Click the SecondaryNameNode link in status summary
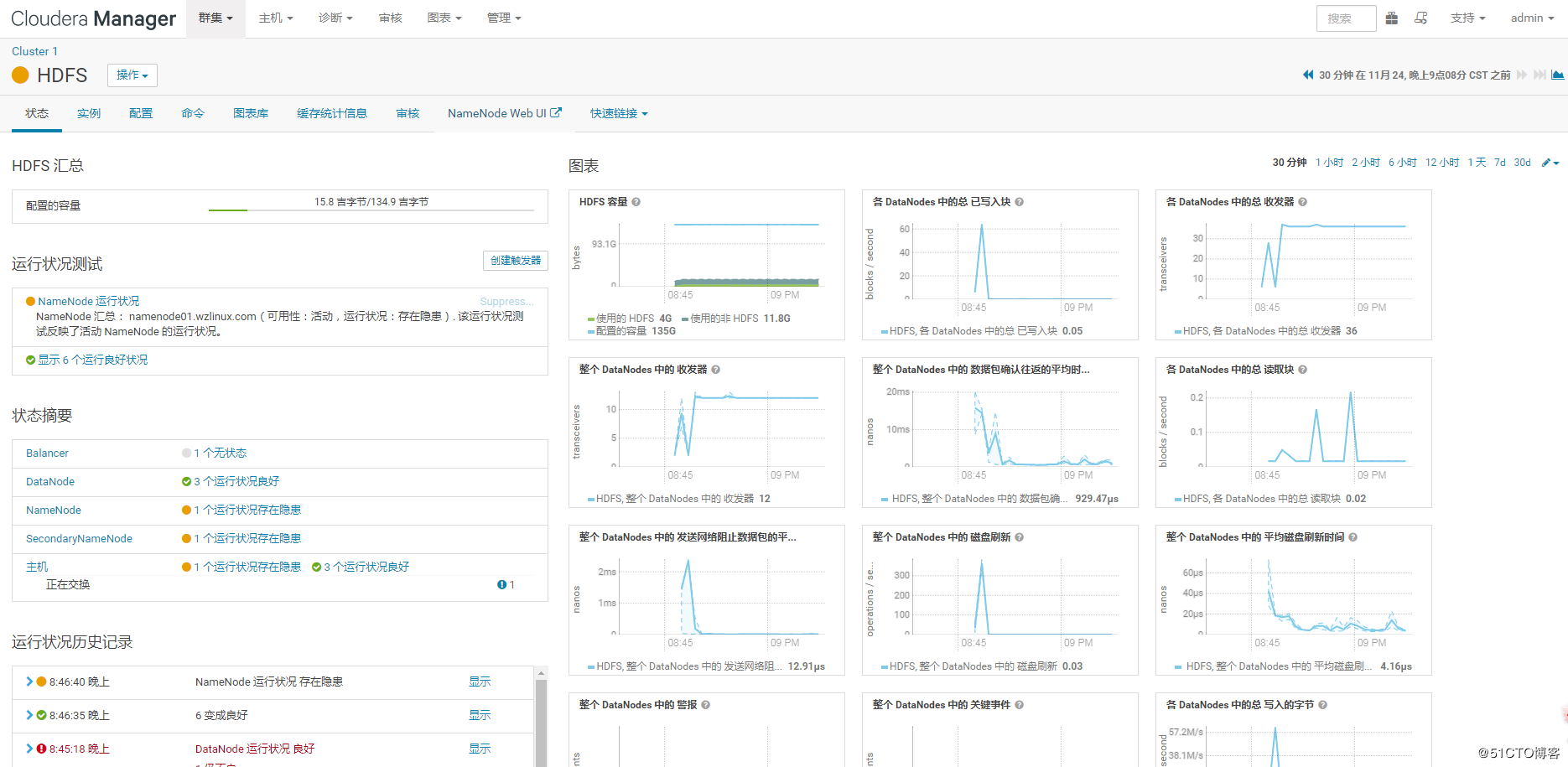Viewport: 1568px width, 767px height. point(79,538)
